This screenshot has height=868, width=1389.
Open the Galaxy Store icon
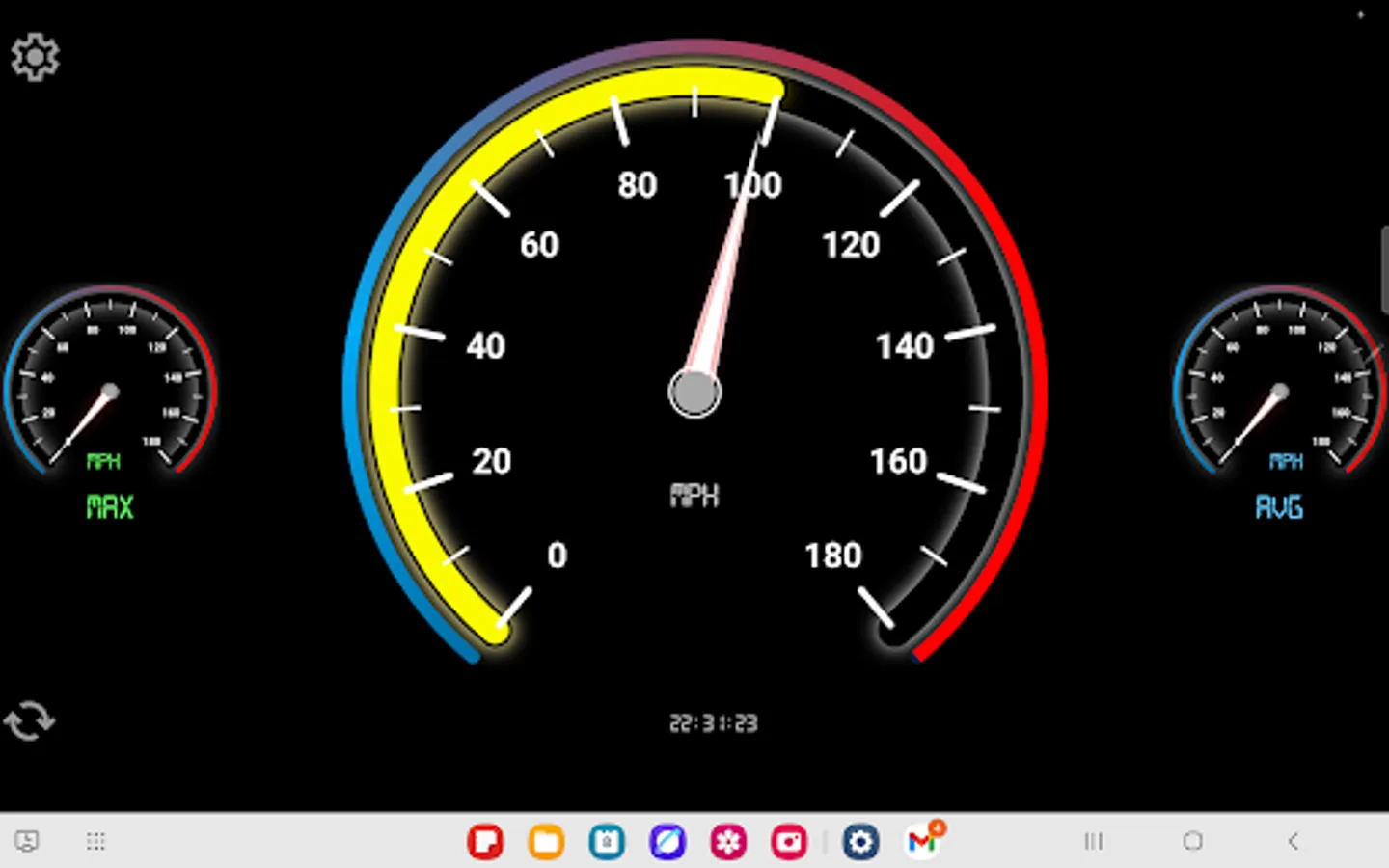tap(728, 841)
